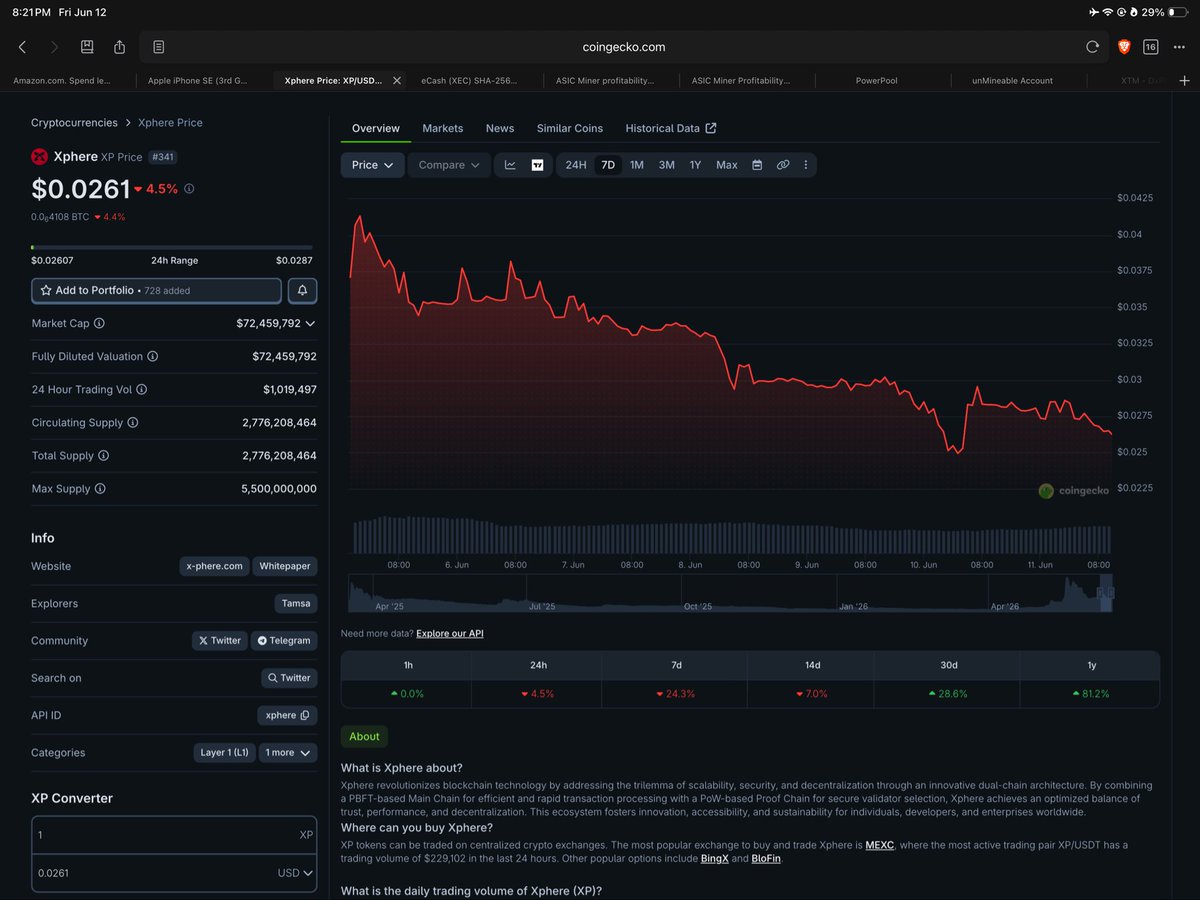The image size is (1200, 900).
Task: Open the Telegram community link
Action: point(284,640)
